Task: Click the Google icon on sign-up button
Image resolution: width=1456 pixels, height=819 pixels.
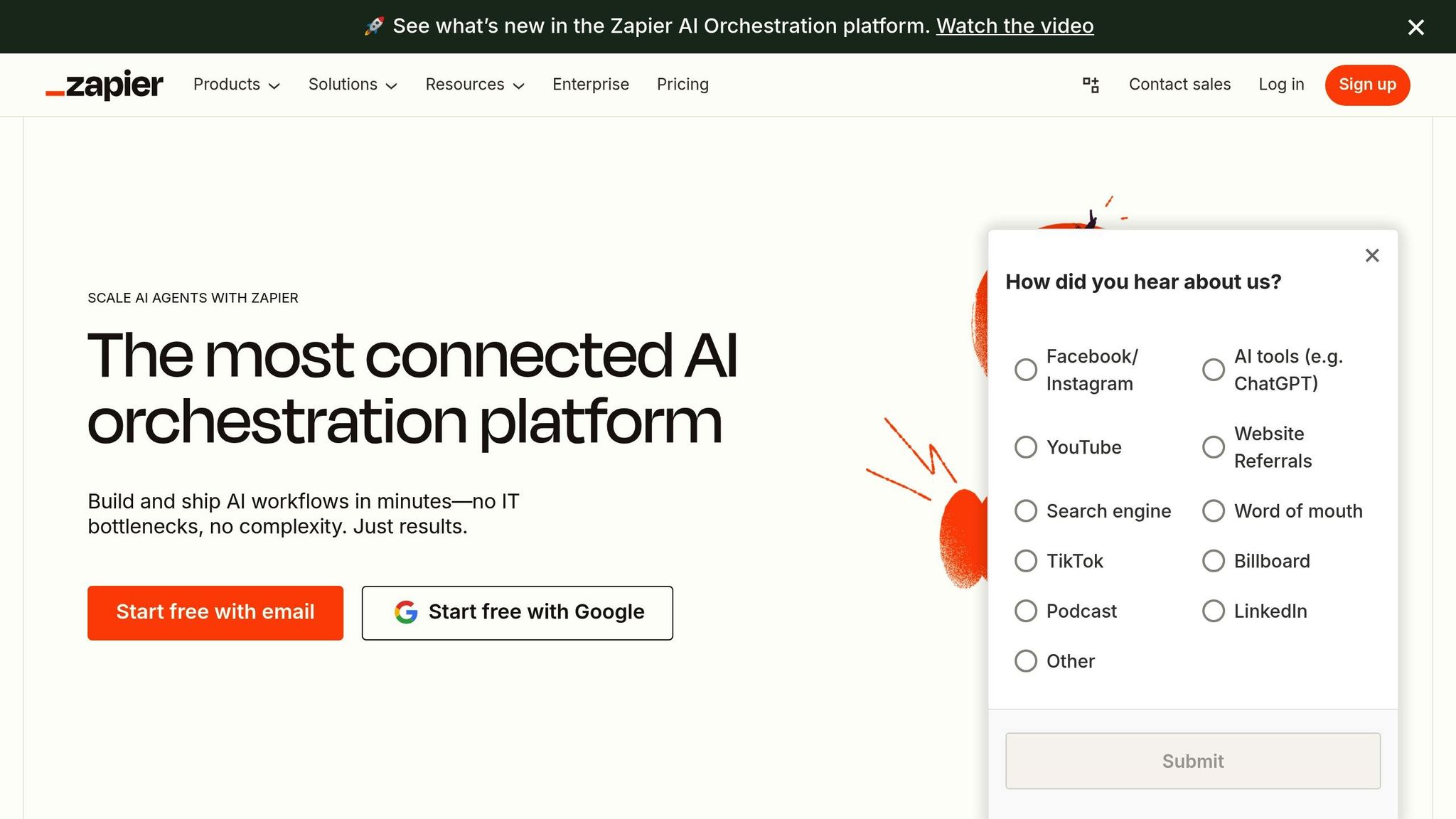Action: pyautogui.click(x=405, y=612)
